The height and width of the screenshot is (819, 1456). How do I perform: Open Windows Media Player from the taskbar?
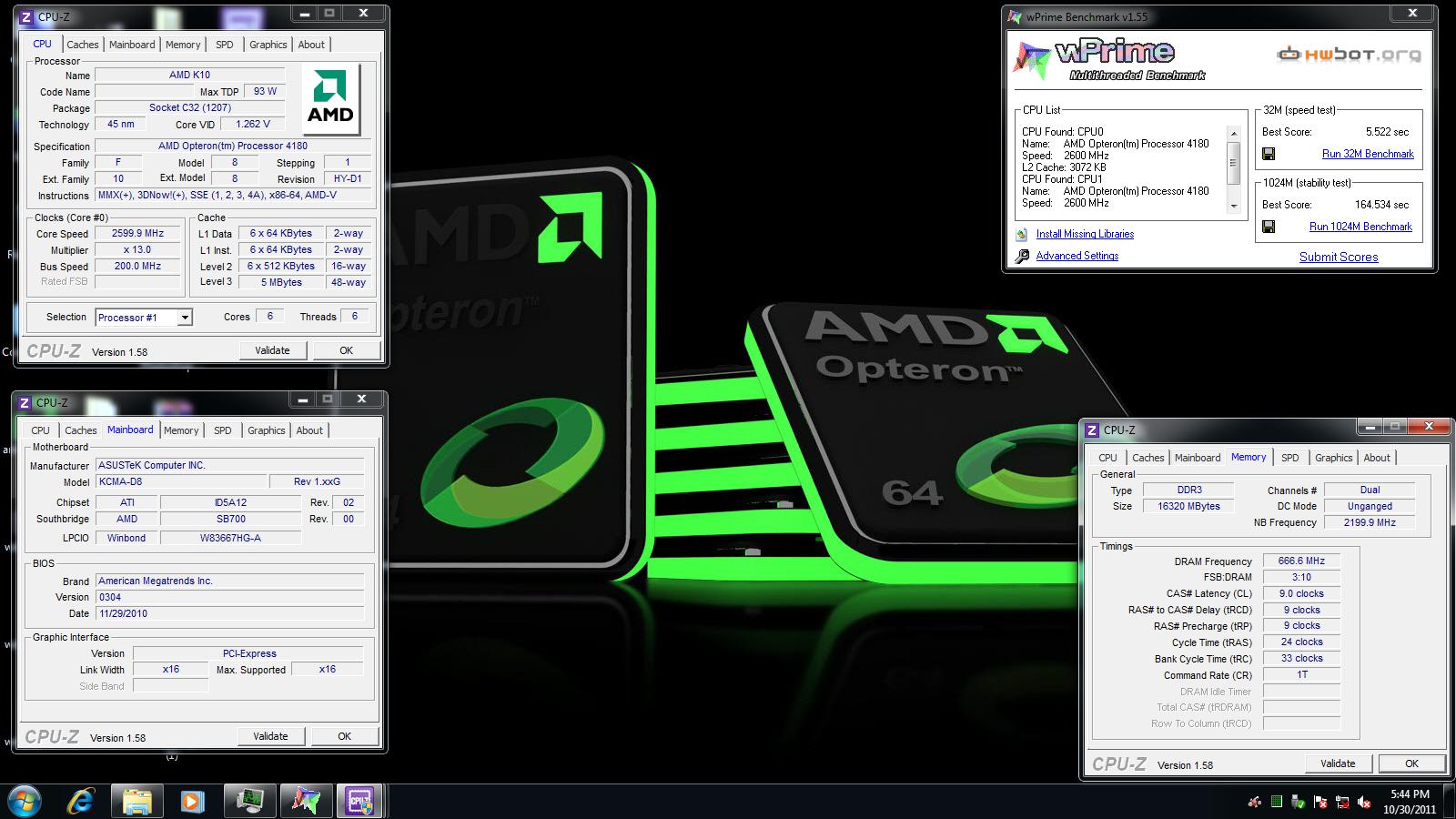tap(192, 802)
